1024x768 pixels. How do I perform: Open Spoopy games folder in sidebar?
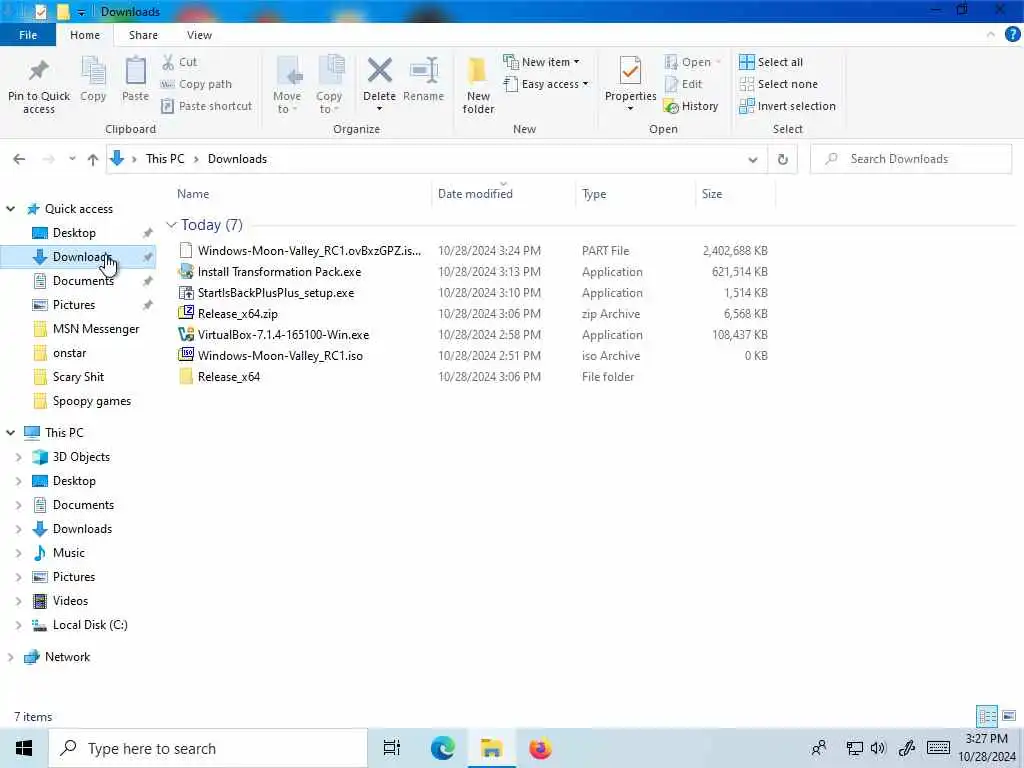[x=91, y=401]
